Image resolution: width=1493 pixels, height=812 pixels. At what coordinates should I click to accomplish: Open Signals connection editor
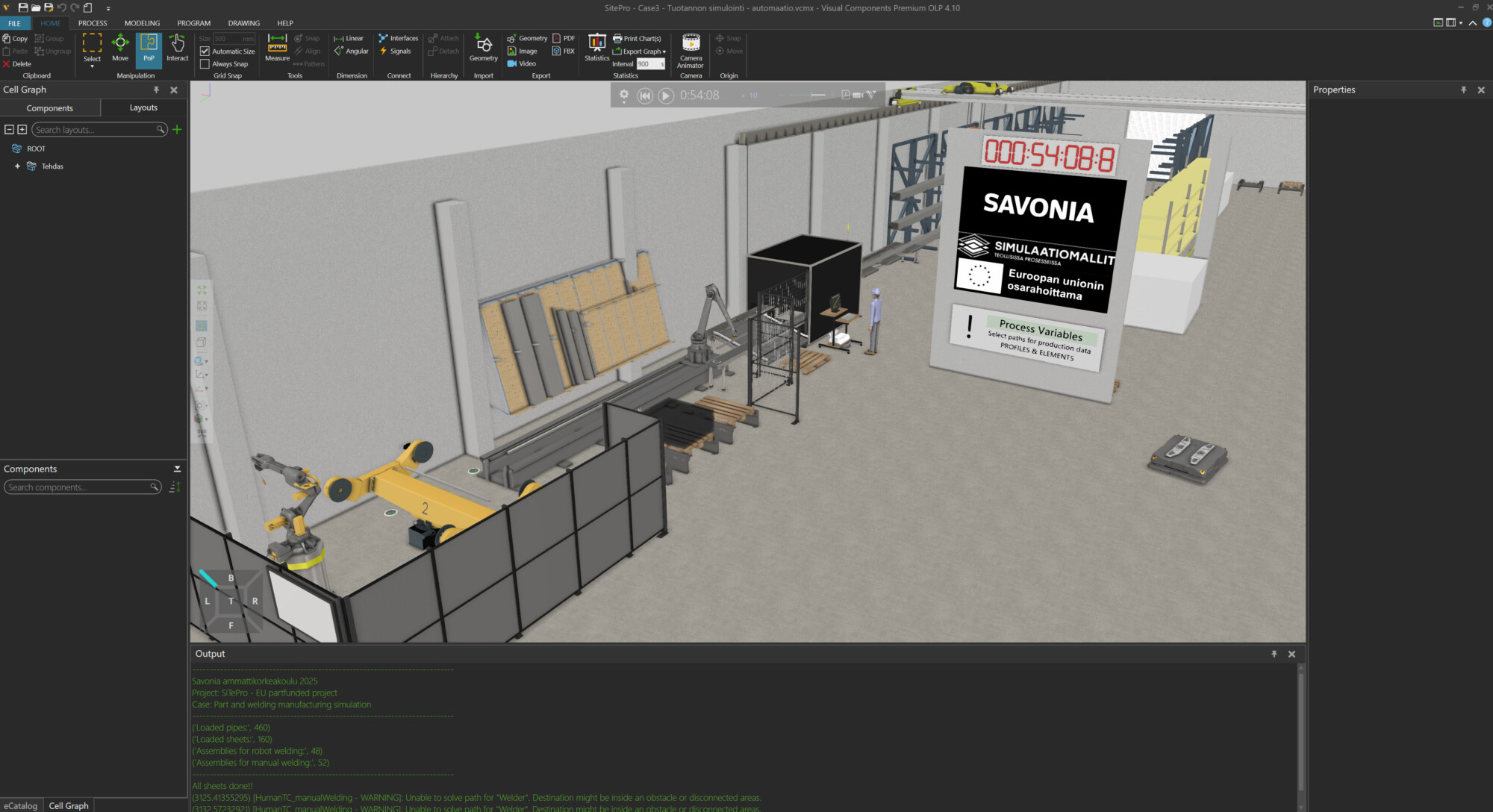396,51
